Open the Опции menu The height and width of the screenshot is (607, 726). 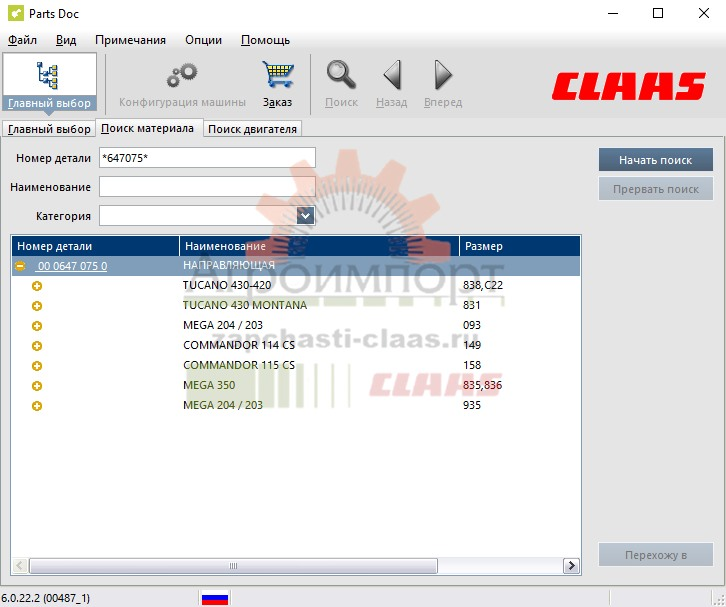coord(203,40)
